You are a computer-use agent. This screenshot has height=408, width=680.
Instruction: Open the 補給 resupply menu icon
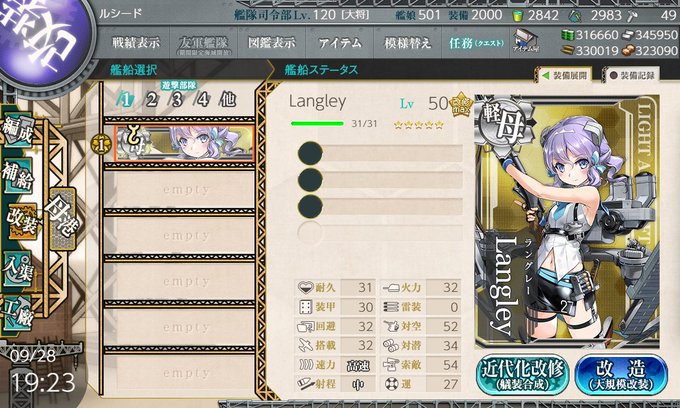18,175
